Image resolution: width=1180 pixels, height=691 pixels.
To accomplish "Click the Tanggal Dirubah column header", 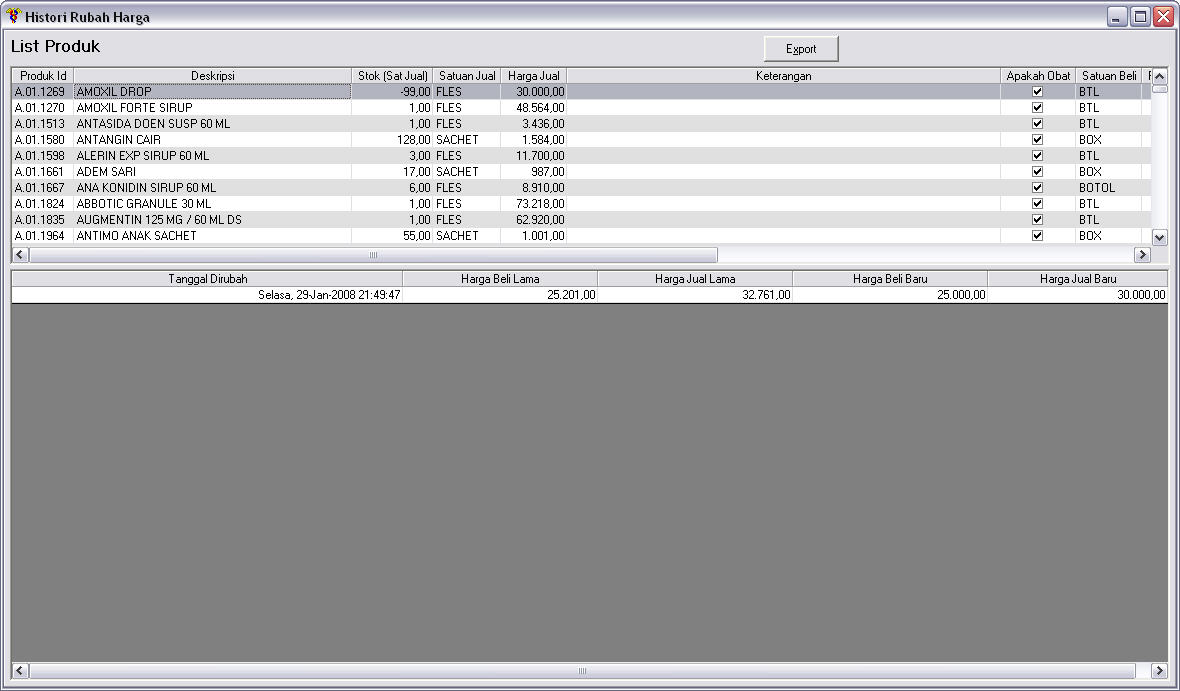I will tap(208, 279).
